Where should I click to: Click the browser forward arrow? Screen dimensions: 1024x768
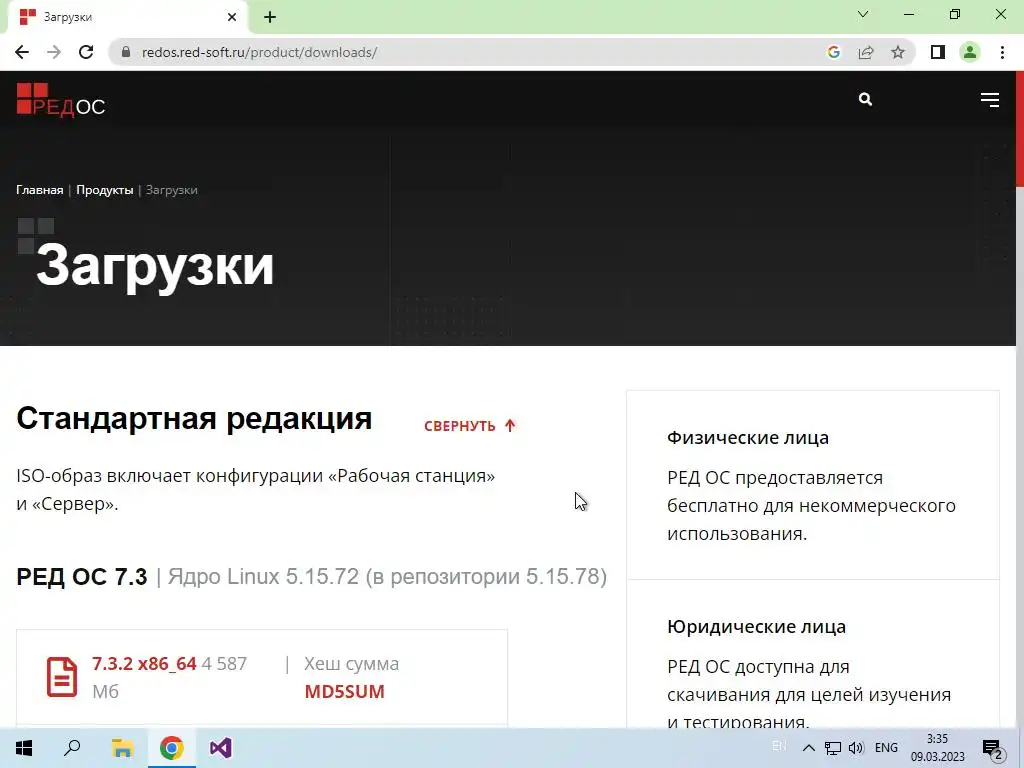[x=54, y=52]
